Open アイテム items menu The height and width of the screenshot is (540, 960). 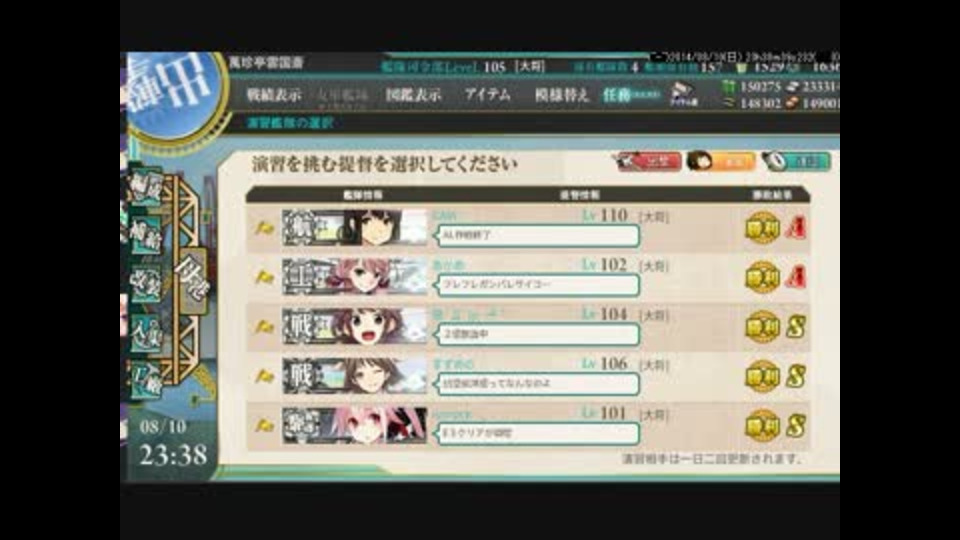tap(487, 95)
